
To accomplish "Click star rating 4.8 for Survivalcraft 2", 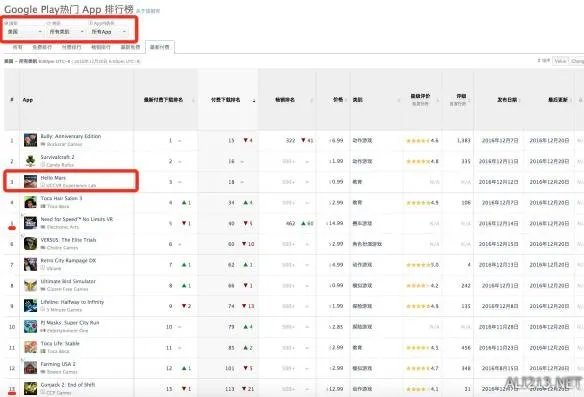I will (422, 161).
